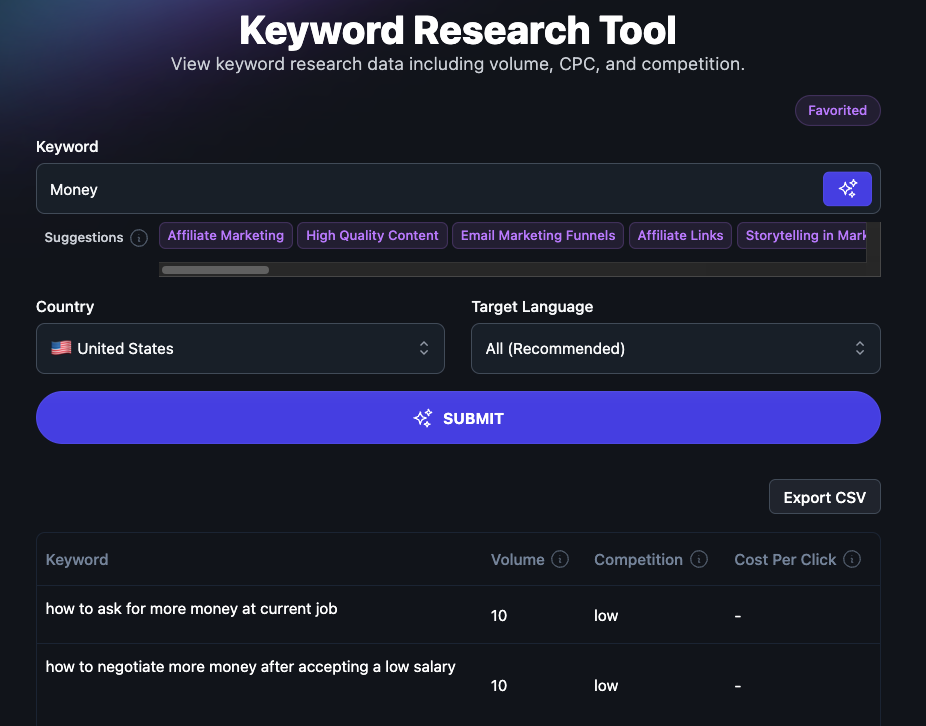This screenshot has height=726, width=926.
Task: Click the Cost Per Click info icon
Action: 852,559
